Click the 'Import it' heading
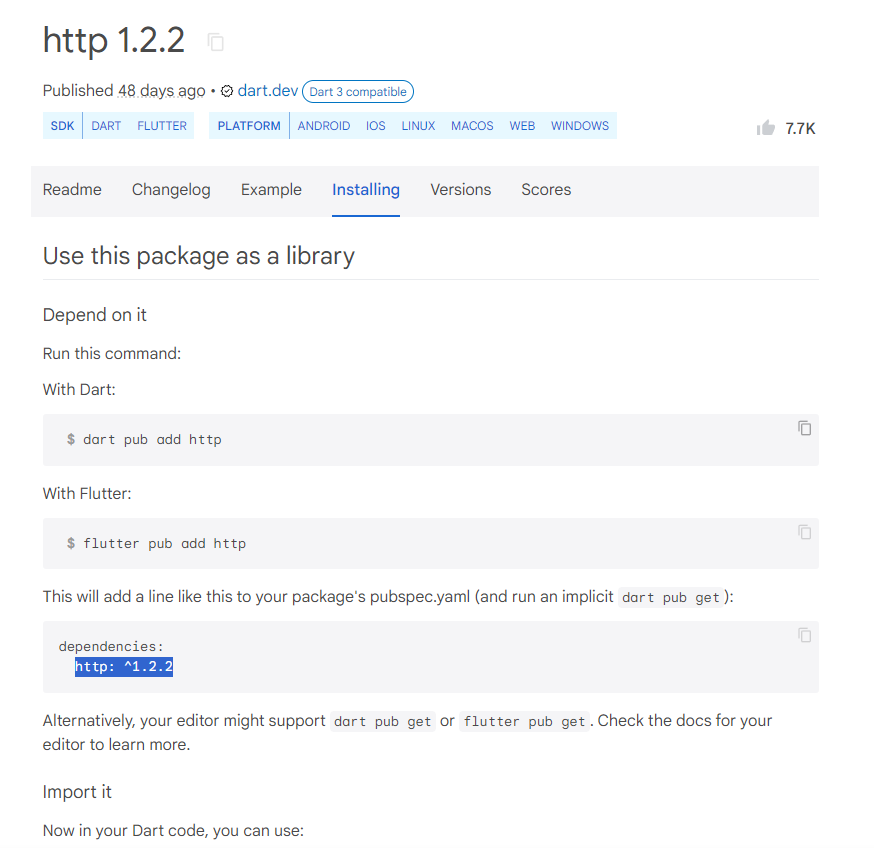 [77, 792]
